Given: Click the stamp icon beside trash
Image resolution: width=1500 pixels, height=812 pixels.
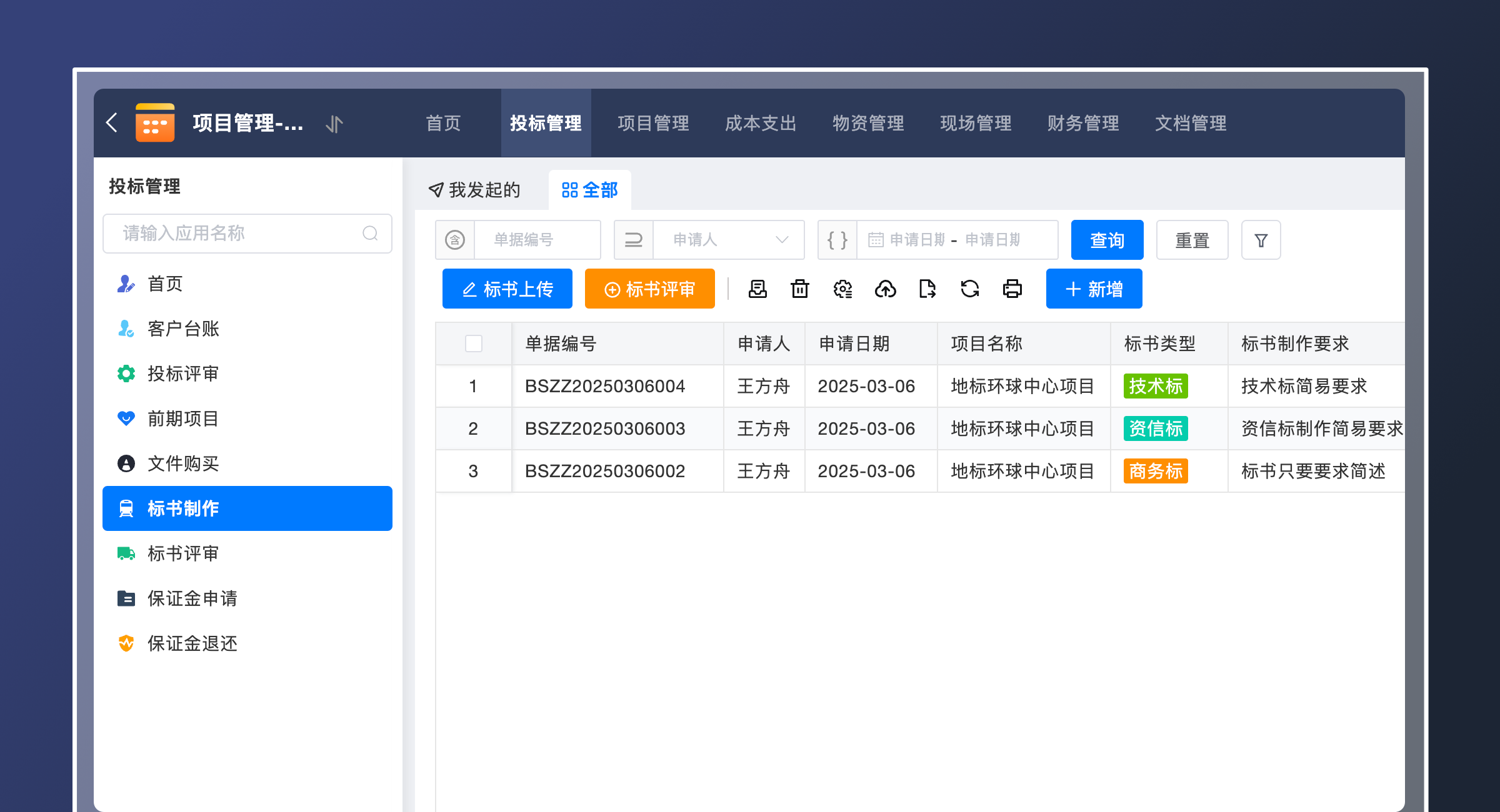Looking at the screenshot, I should pyautogui.click(x=757, y=289).
